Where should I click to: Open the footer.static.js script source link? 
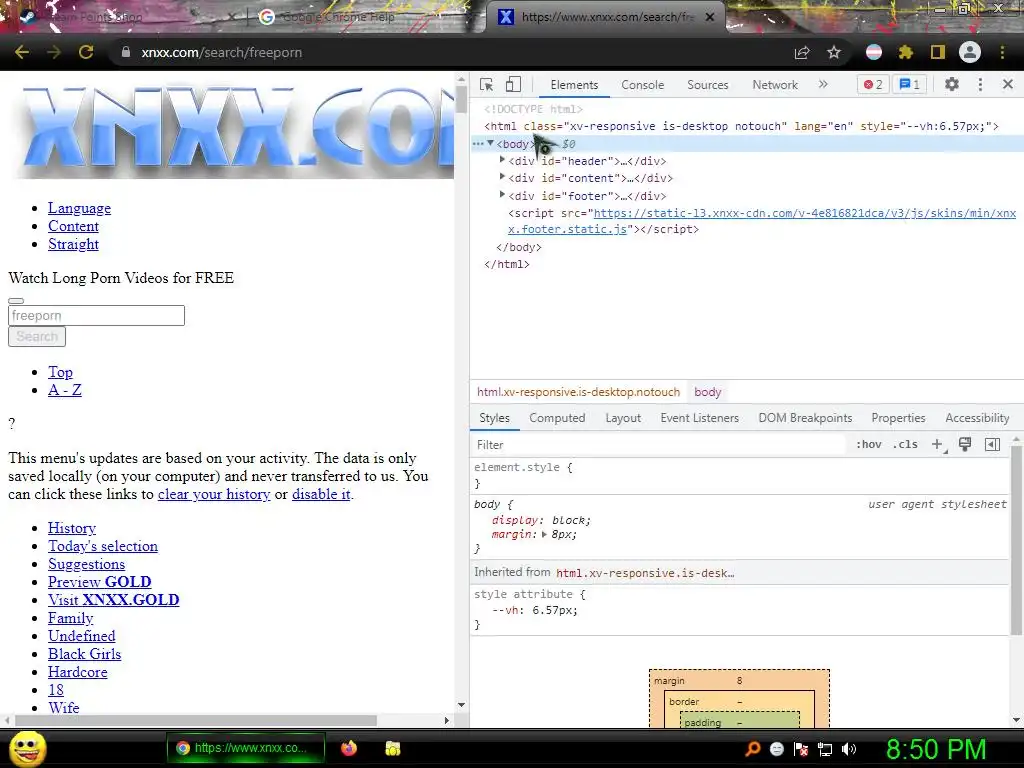tap(761, 221)
